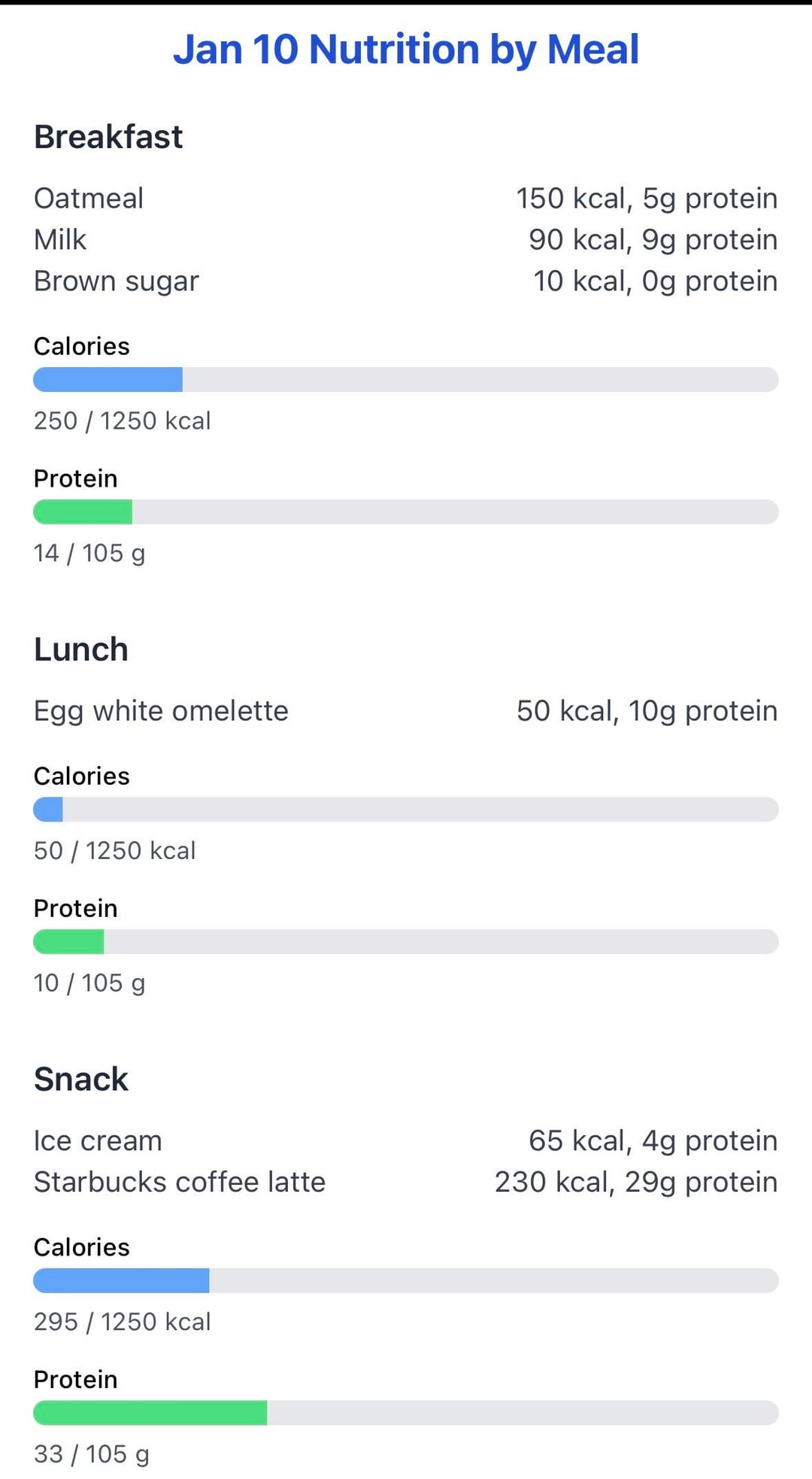Image resolution: width=812 pixels, height=1479 pixels.
Task: Select the 250 / 1250 kcal label
Action: tap(123, 421)
